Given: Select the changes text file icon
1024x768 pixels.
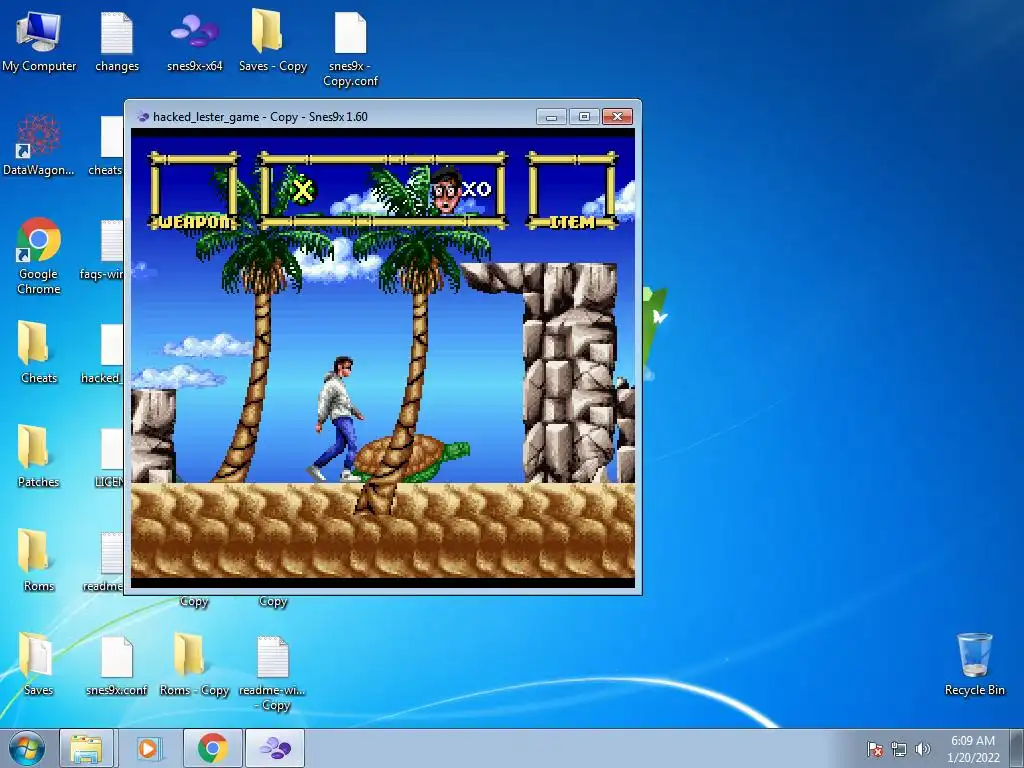Looking at the screenshot, I should [x=117, y=42].
